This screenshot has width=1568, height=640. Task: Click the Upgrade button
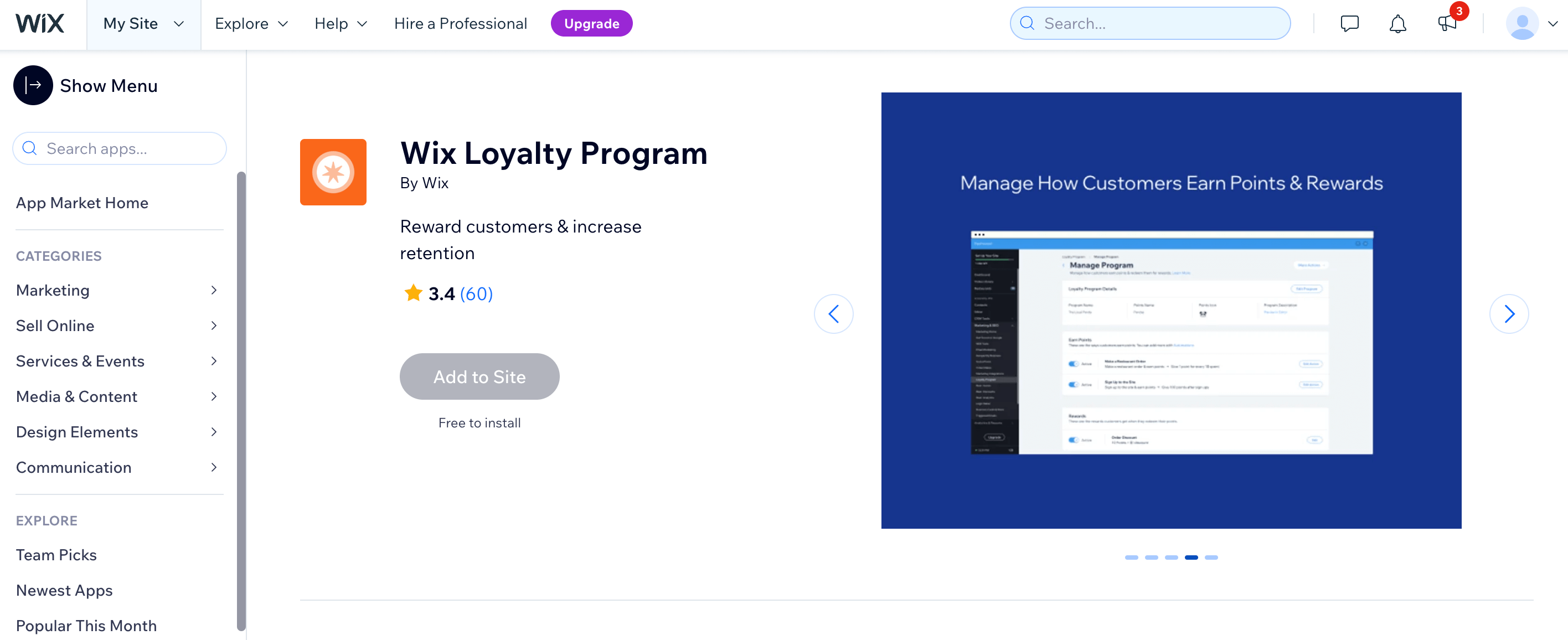click(592, 24)
